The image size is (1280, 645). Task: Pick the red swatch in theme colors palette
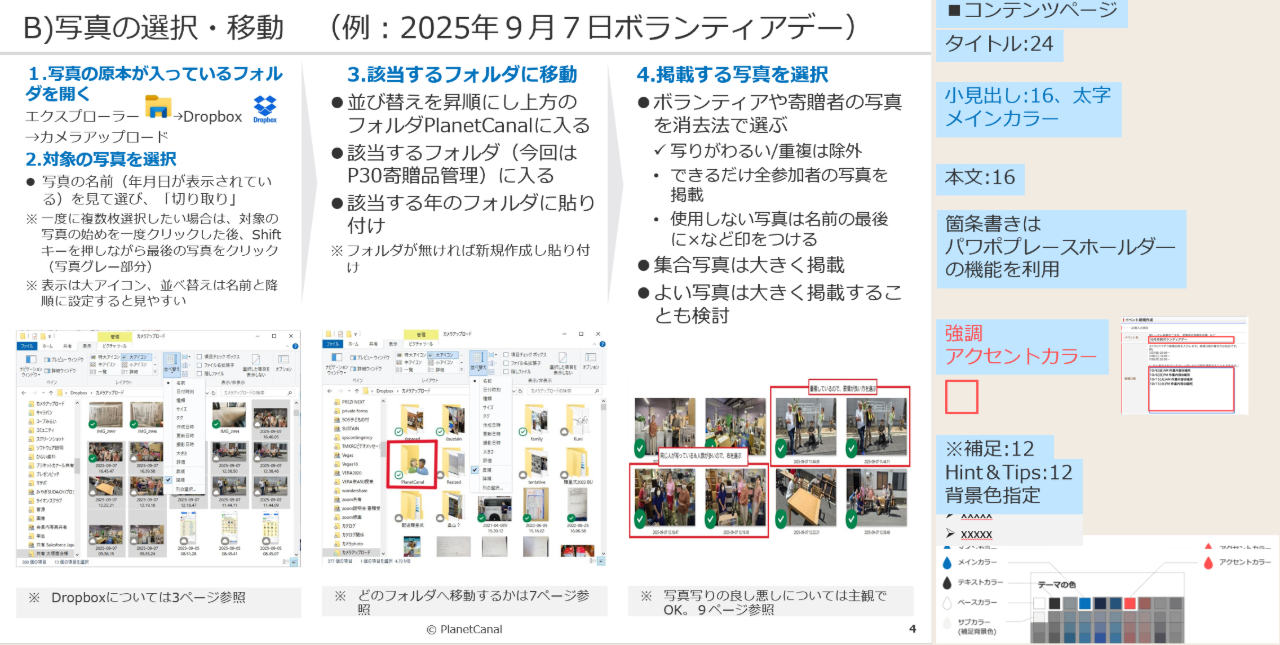coord(1130,603)
